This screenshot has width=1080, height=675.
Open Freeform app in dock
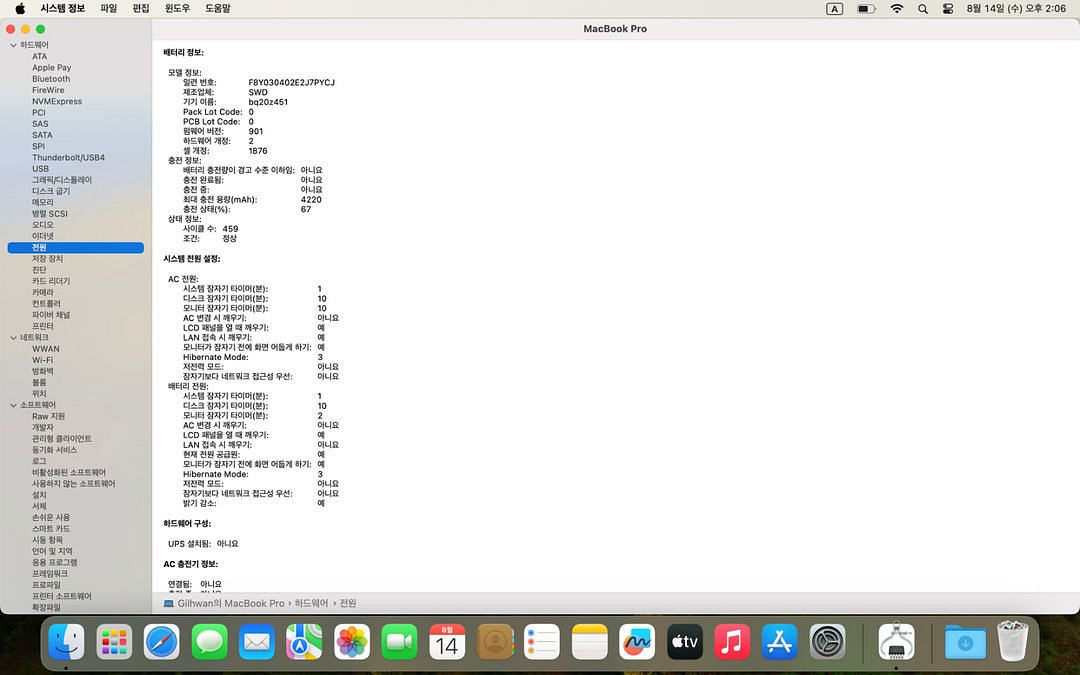(637, 643)
